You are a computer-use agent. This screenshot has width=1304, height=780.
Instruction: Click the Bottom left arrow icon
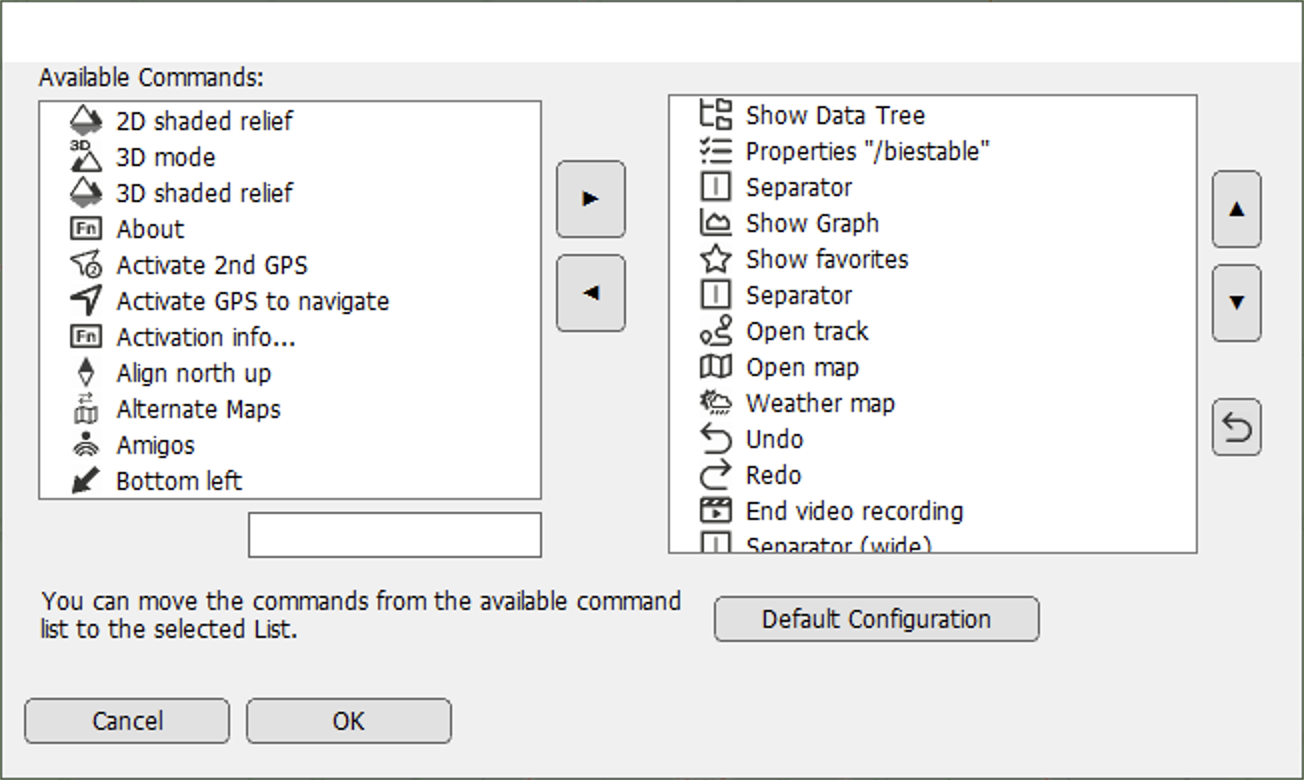tap(86, 481)
